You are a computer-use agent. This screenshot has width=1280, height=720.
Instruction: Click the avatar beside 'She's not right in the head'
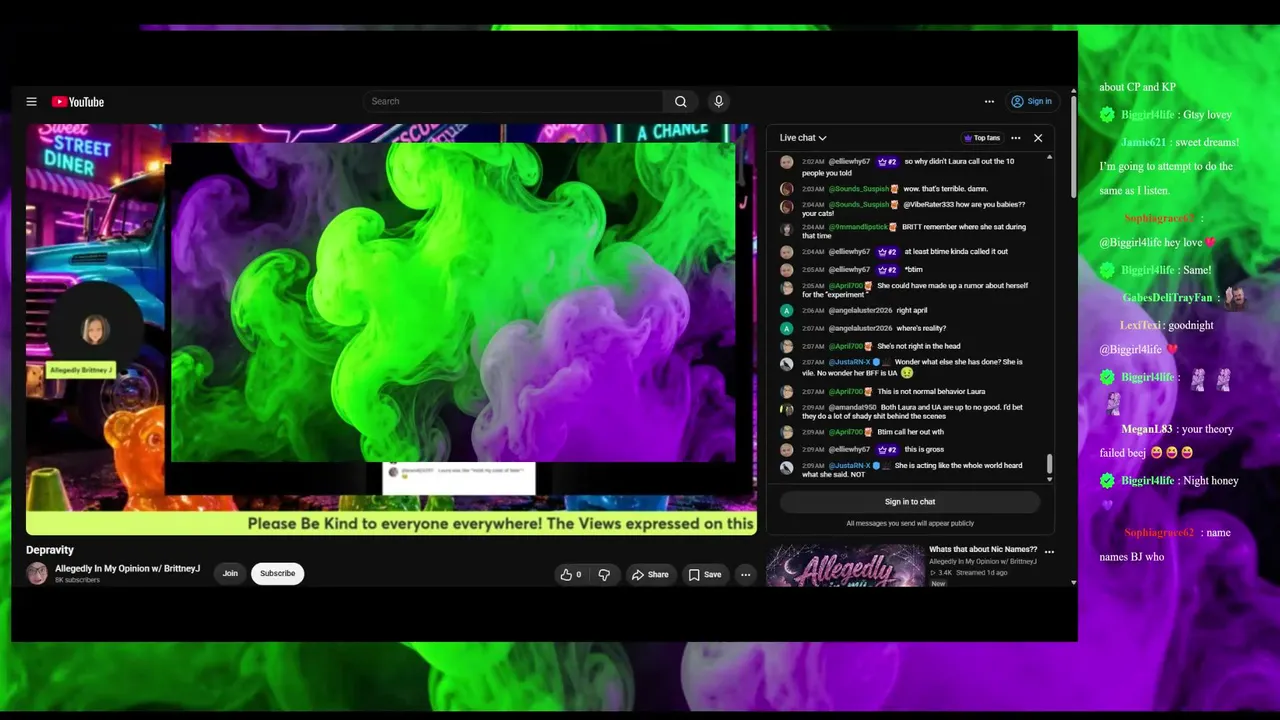[x=787, y=347]
